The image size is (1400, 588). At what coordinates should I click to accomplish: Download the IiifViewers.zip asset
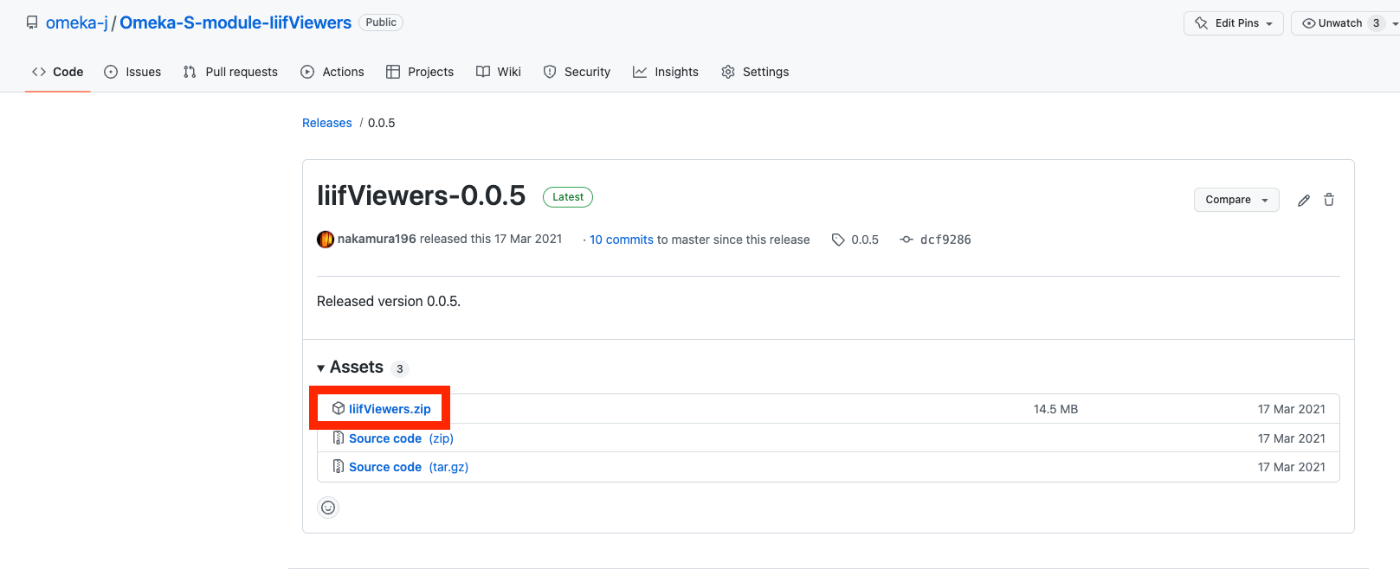390,409
